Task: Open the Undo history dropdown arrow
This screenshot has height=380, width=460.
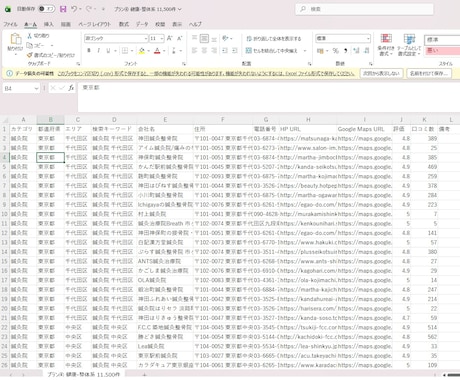Action: pyautogui.click(x=80, y=9)
